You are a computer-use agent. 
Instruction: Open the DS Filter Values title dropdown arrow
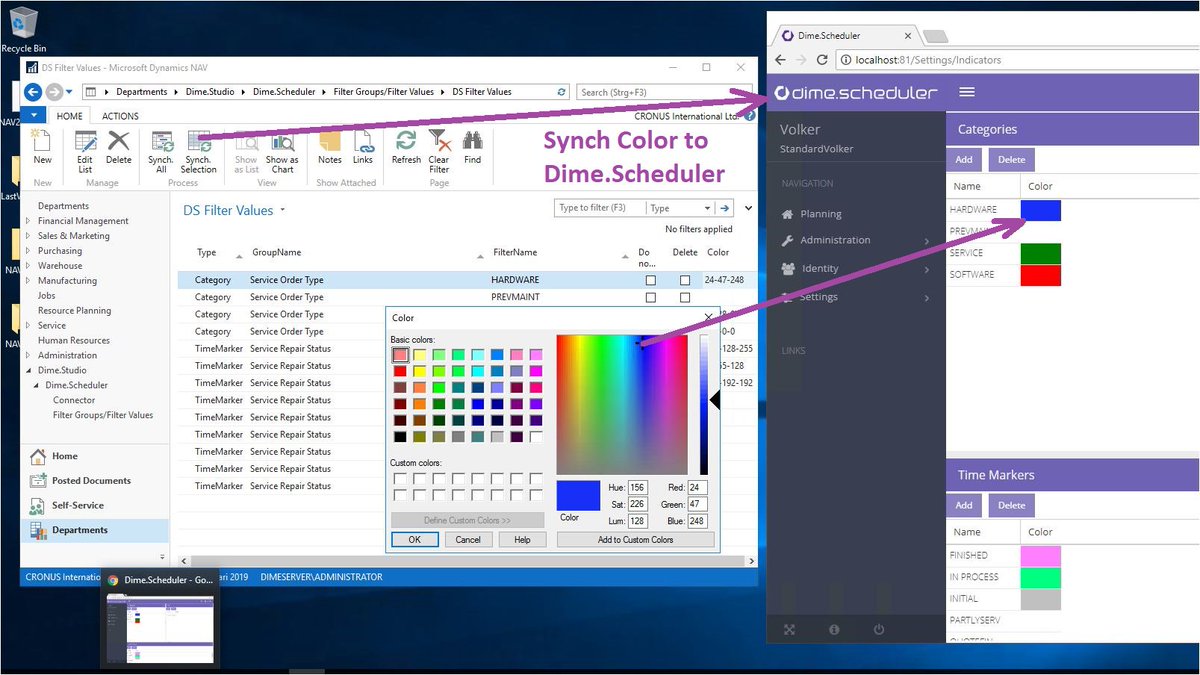pyautogui.click(x=282, y=211)
